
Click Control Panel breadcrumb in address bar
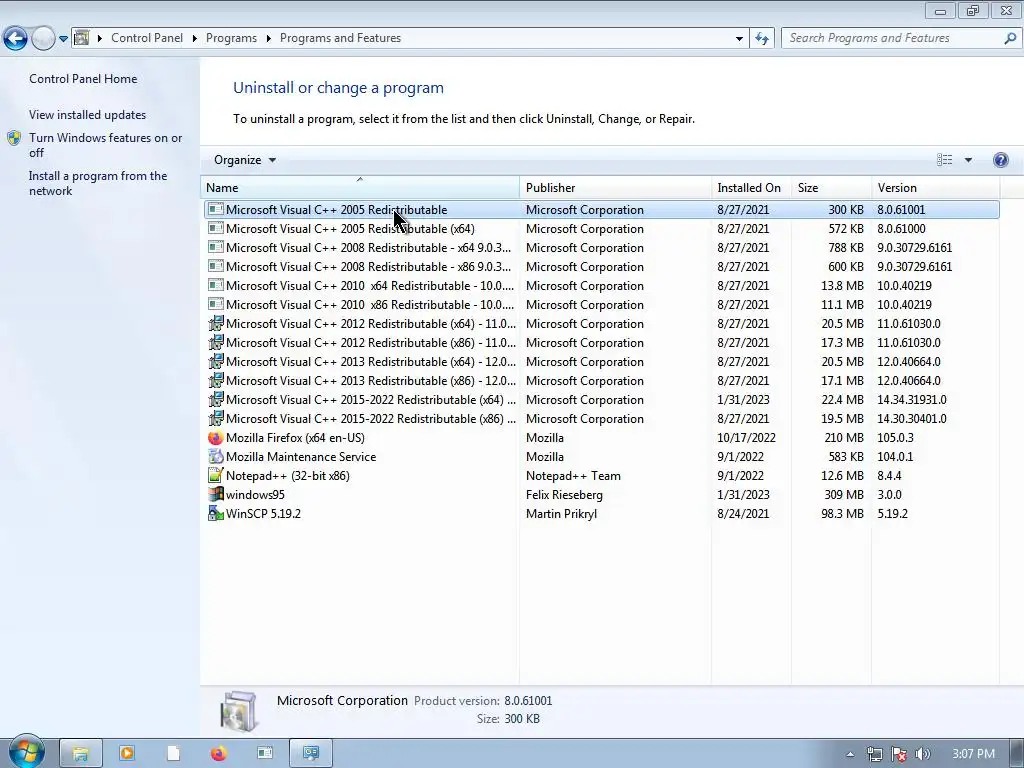point(147,38)
